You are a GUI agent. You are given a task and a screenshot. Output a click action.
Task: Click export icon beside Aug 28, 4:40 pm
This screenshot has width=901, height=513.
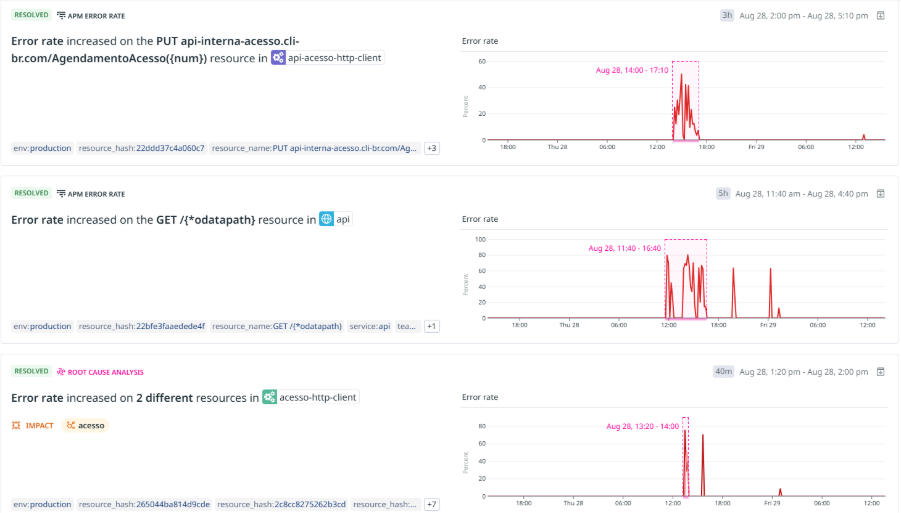pos(881,193)
